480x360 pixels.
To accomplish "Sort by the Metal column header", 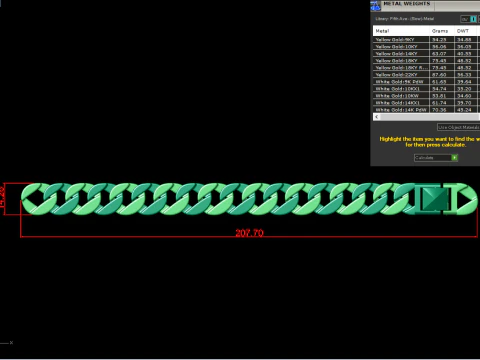I will [x=401, y=31].
